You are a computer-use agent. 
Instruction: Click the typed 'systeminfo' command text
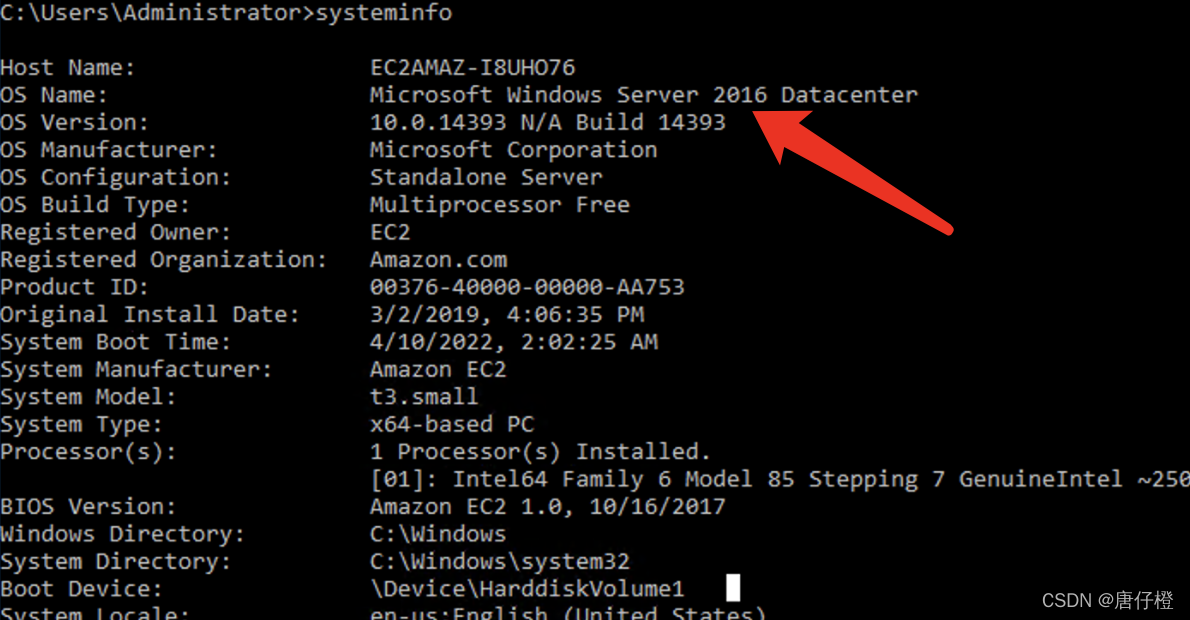[384, 13]
